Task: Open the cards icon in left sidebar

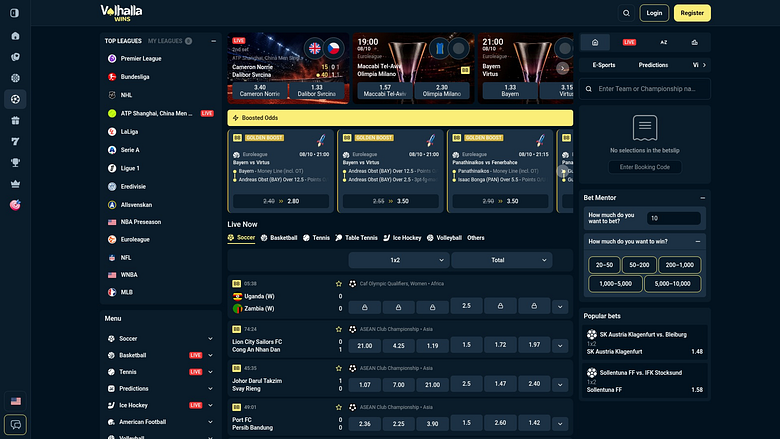Action: tap(15, 57)
